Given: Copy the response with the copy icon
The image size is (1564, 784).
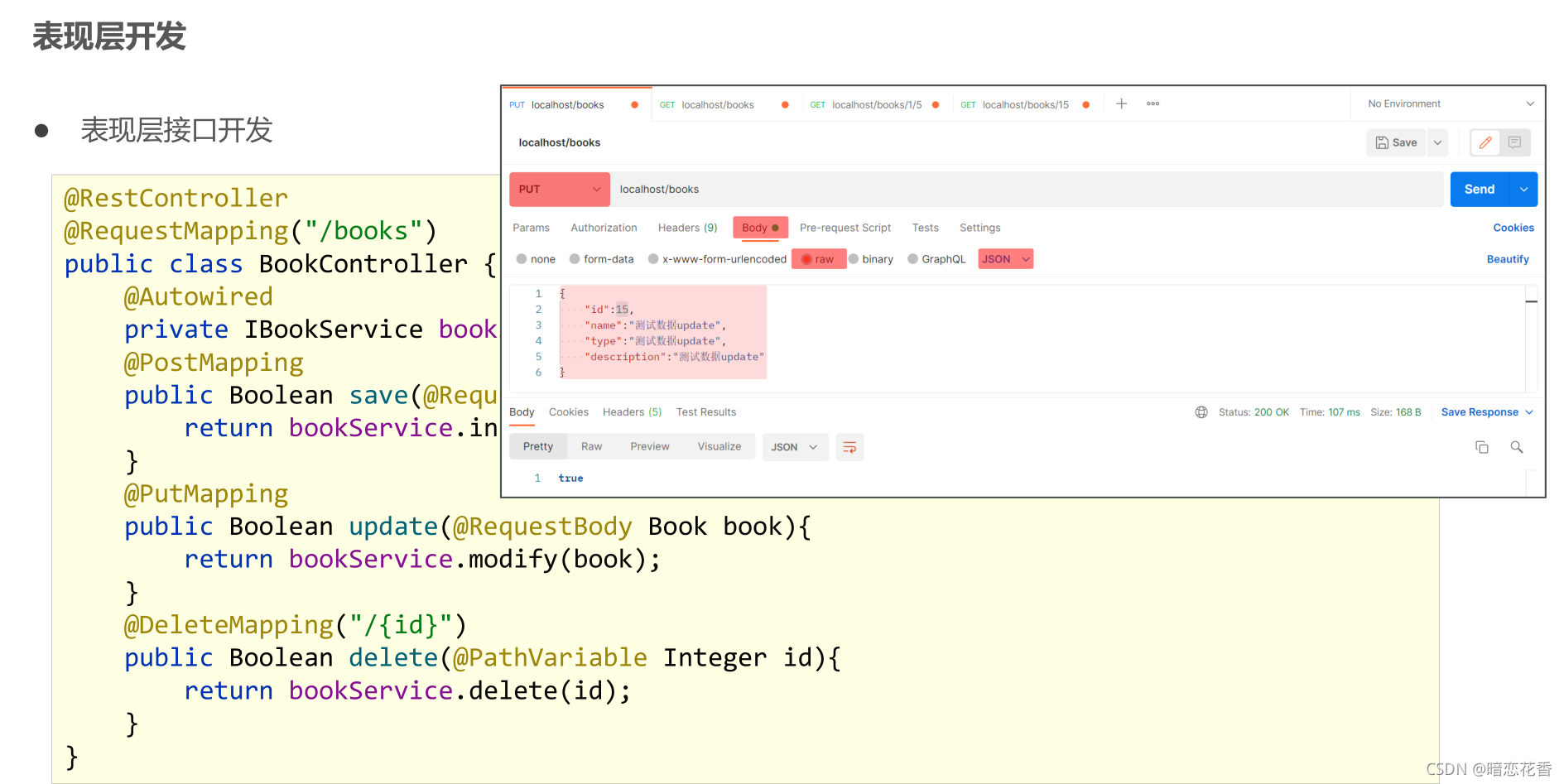Looking at the screenshot, I should 1482,447.
